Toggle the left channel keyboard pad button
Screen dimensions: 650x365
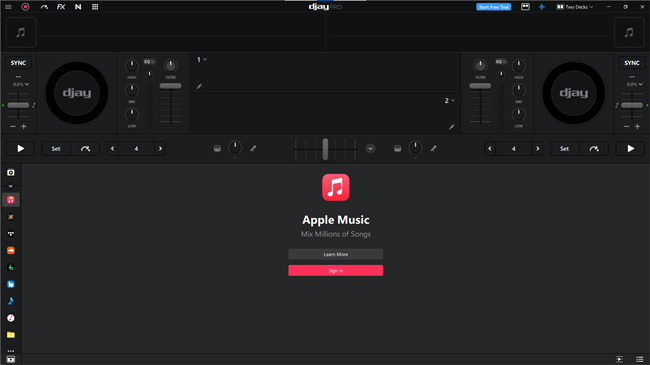pos(217,148)
